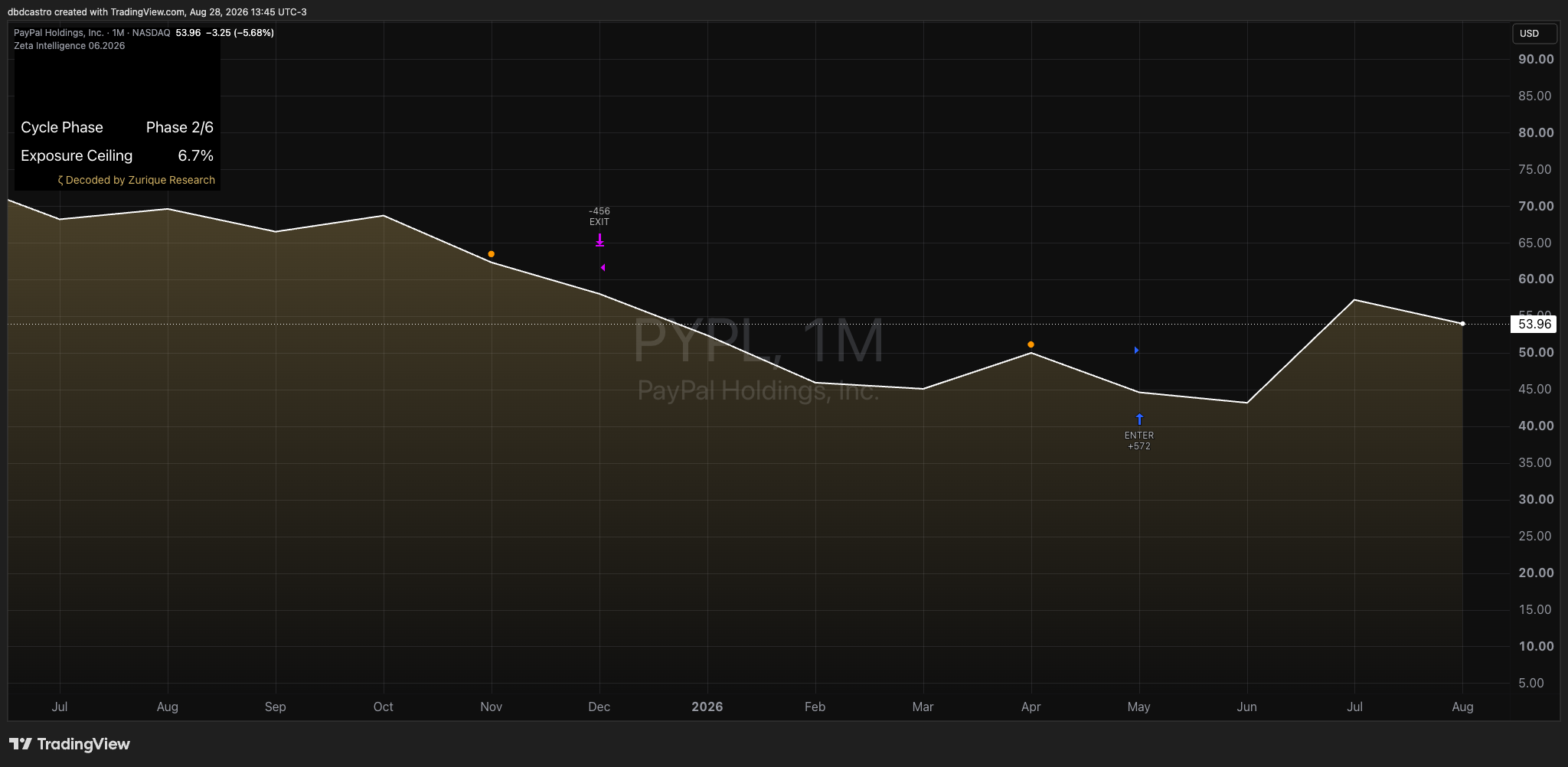Click the "6.7%" exposure value

click(x=196, y=155)
